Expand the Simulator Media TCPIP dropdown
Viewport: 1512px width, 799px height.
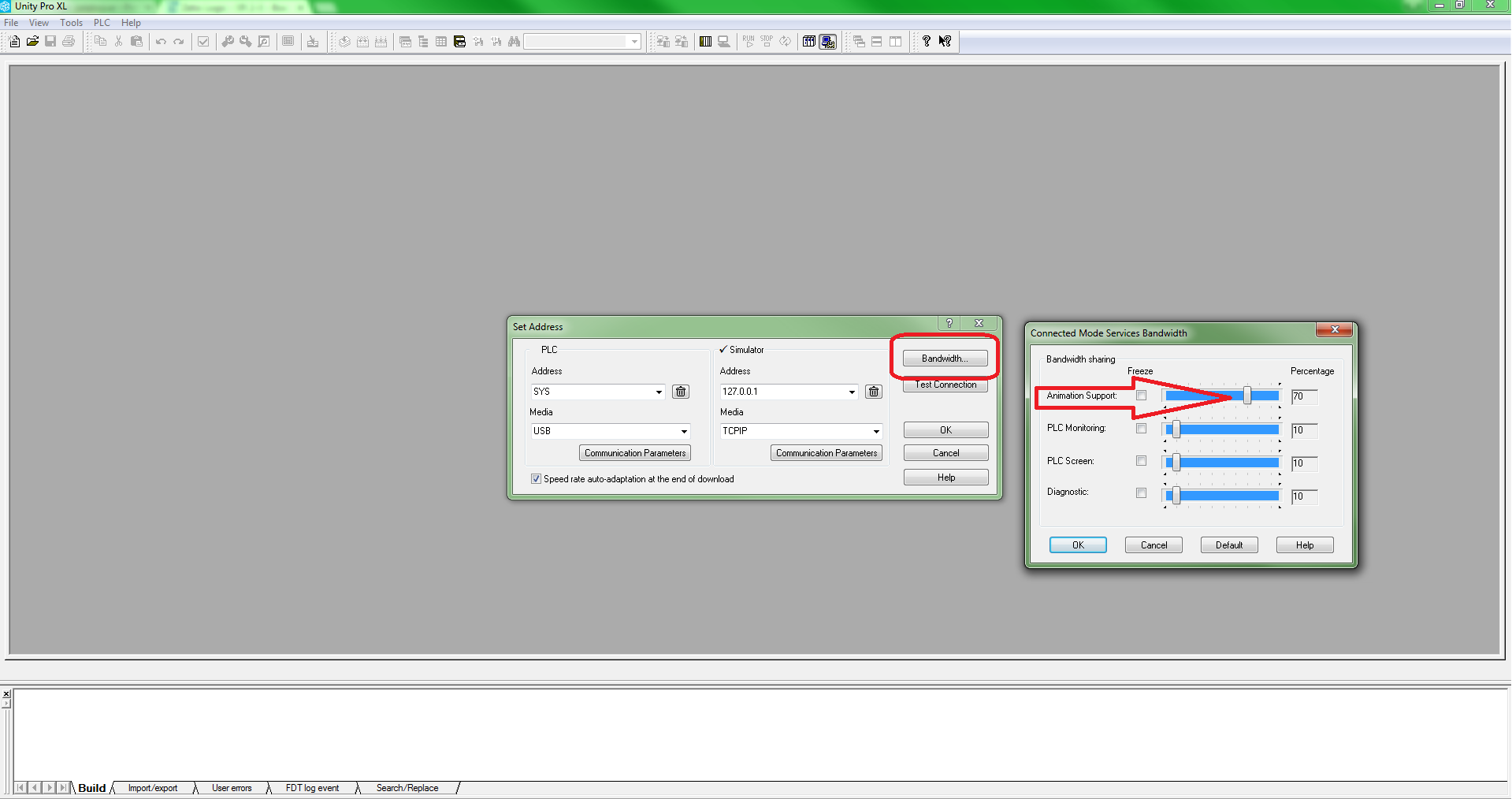[x=876, y=431]
